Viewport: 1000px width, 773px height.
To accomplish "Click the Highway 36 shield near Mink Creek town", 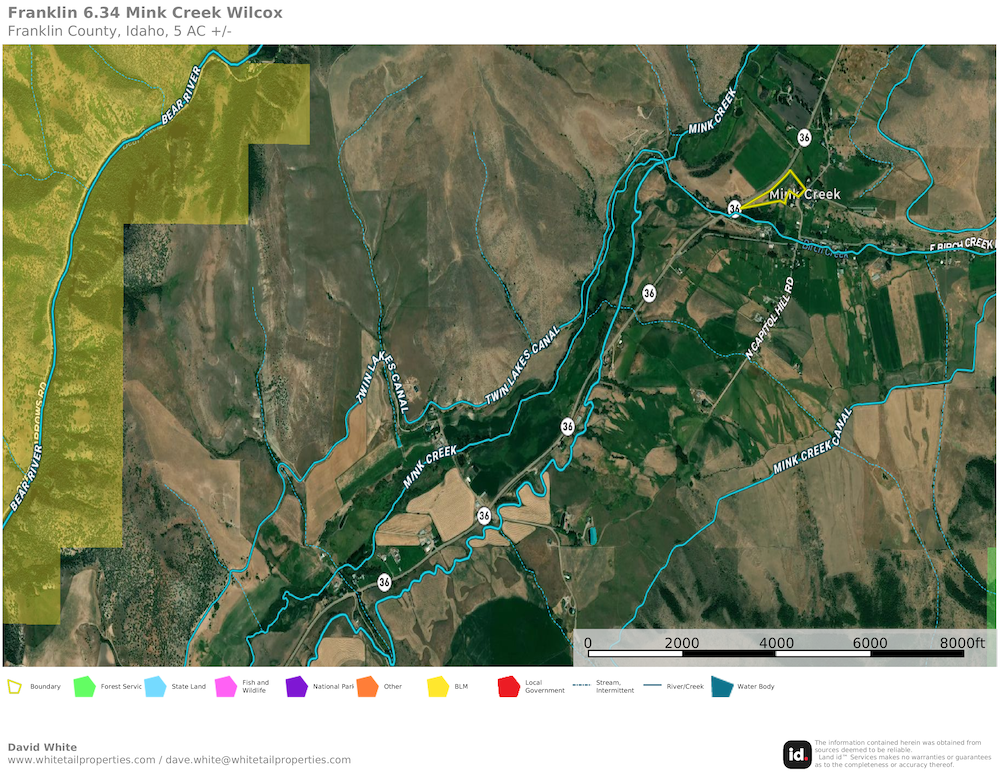I will (735, 208).
